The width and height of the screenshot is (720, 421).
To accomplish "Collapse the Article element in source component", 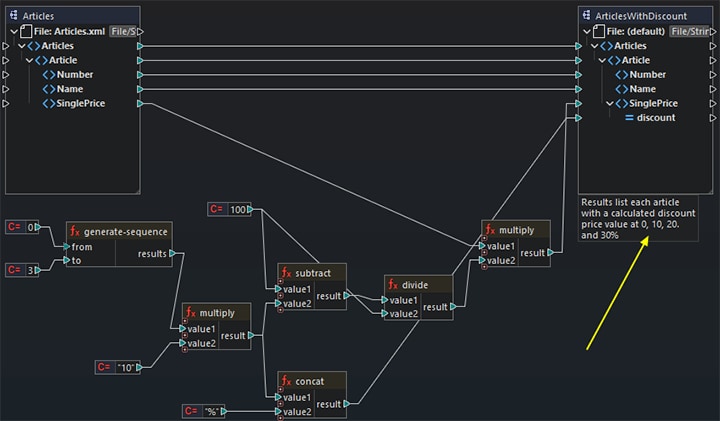I will coord(29,60).
